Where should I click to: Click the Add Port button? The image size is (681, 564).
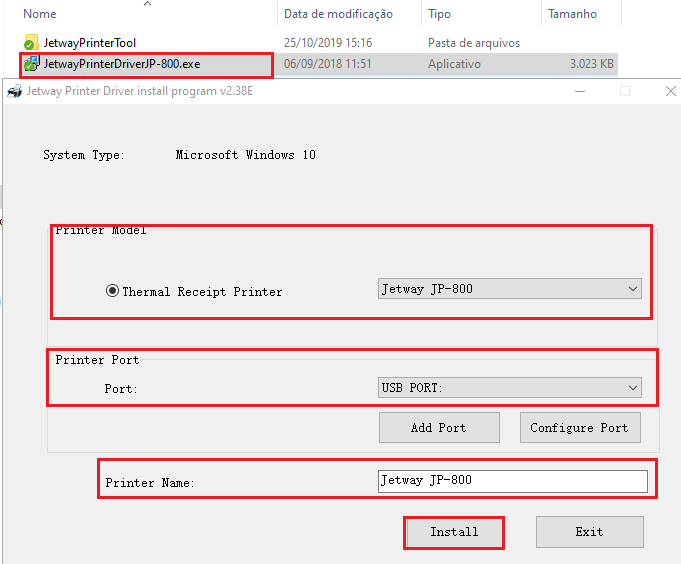point(439,428)
